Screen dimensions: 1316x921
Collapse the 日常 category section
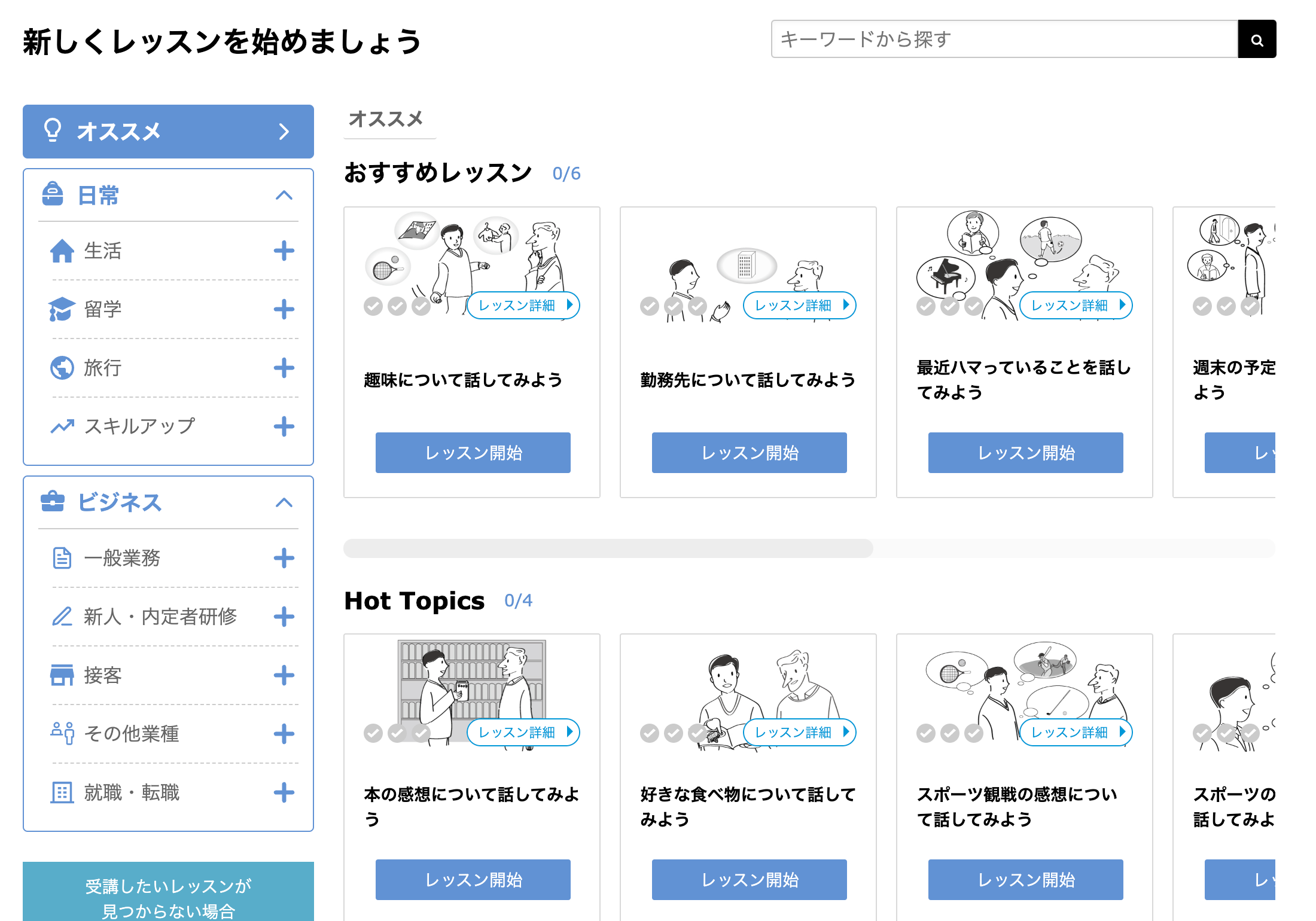pyautogui.click(x=284, y=196)
